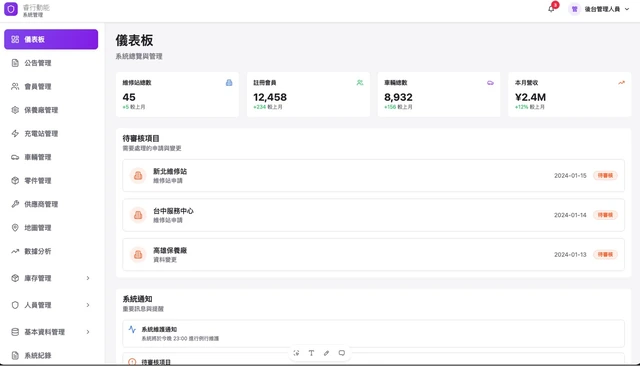This screenshot has height=366, width=640.
Task: Click the 庫存管理 package icon
Action: pyautogui.click(x=15, y=278)
